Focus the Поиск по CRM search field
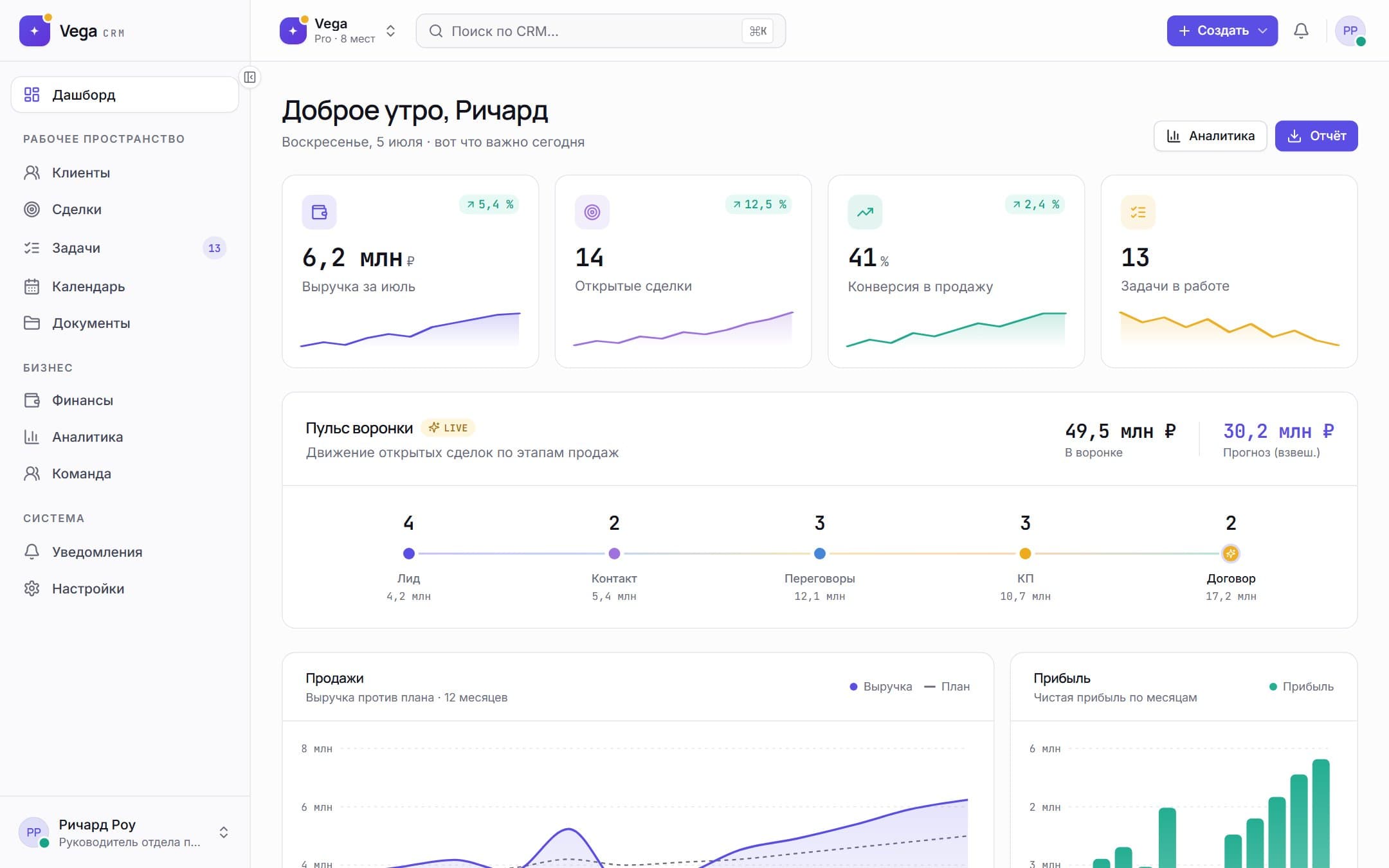Screen dimensions: 1389x868 (x=601, y=31)
